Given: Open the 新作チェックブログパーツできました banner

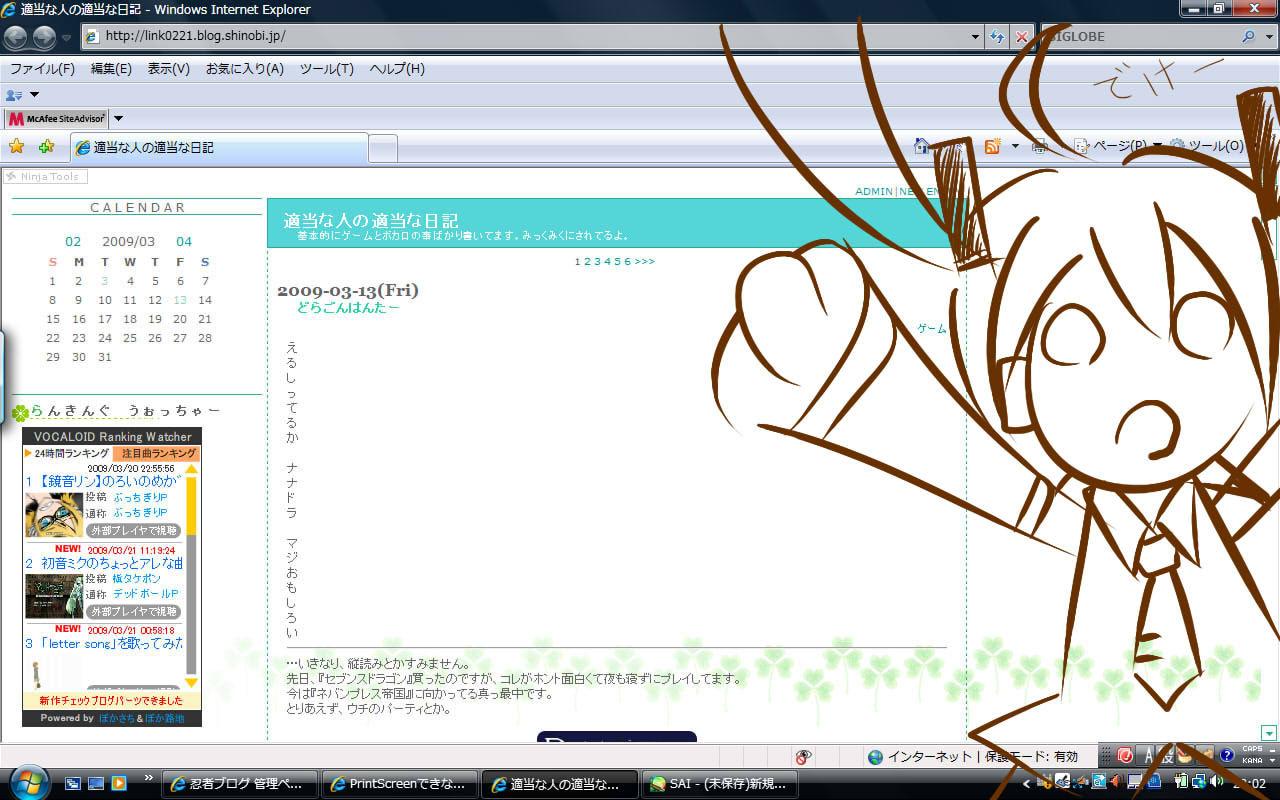Looking at the screenshot, I should pos(112,701).
